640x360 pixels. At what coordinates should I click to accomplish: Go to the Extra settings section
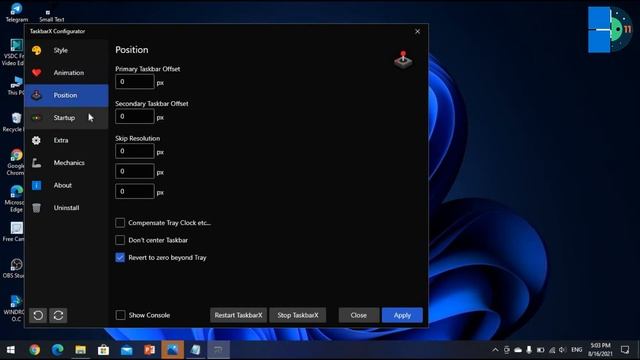67,140
